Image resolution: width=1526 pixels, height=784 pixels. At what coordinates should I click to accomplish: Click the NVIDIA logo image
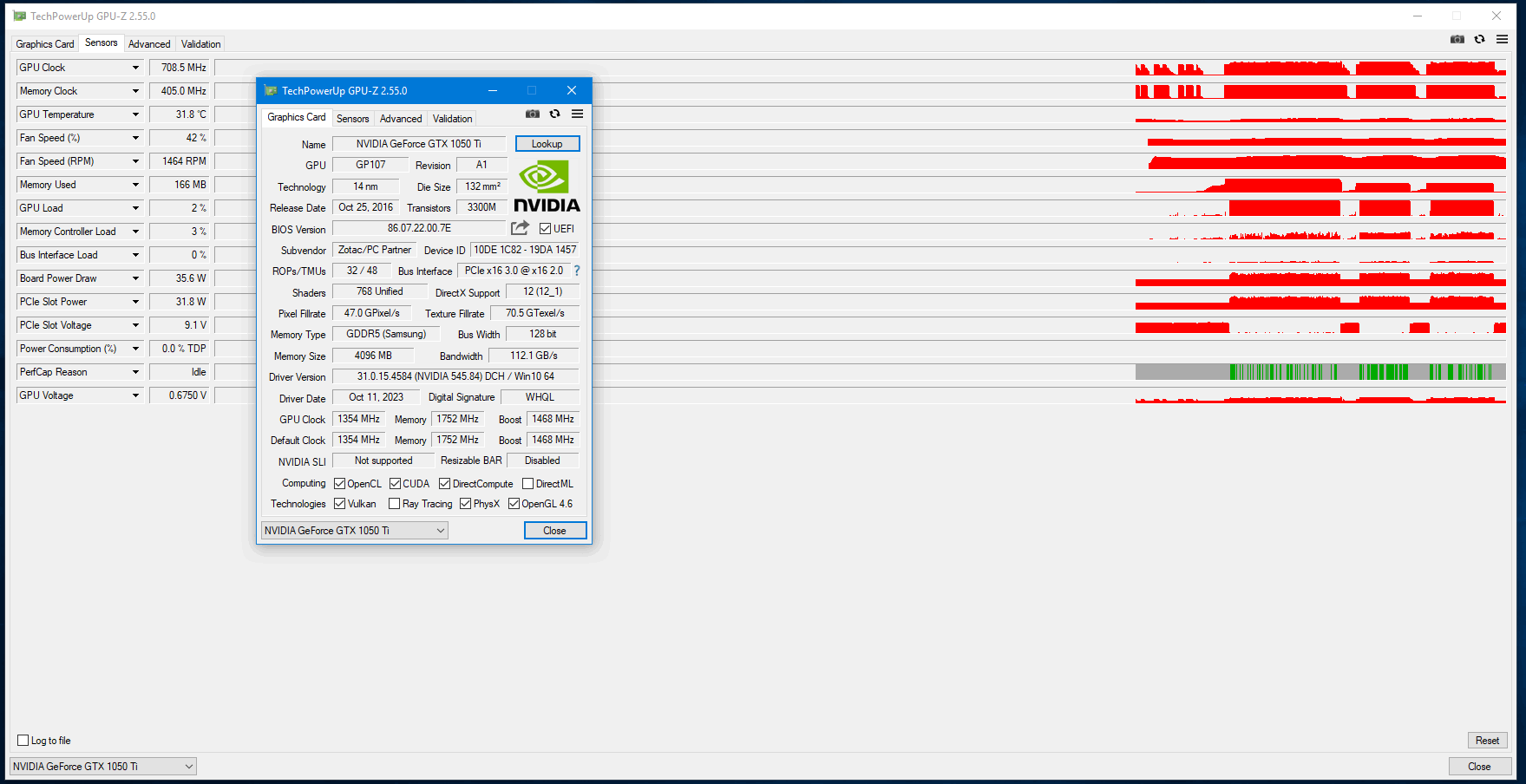547,186
